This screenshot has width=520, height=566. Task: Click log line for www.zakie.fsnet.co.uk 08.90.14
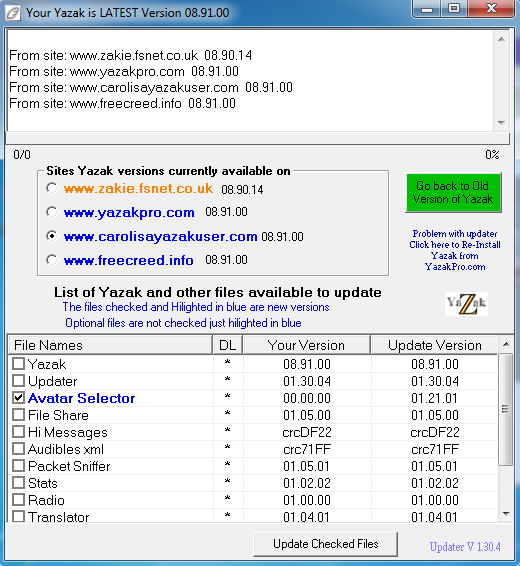pyautogui.click(x=130, y=55)
